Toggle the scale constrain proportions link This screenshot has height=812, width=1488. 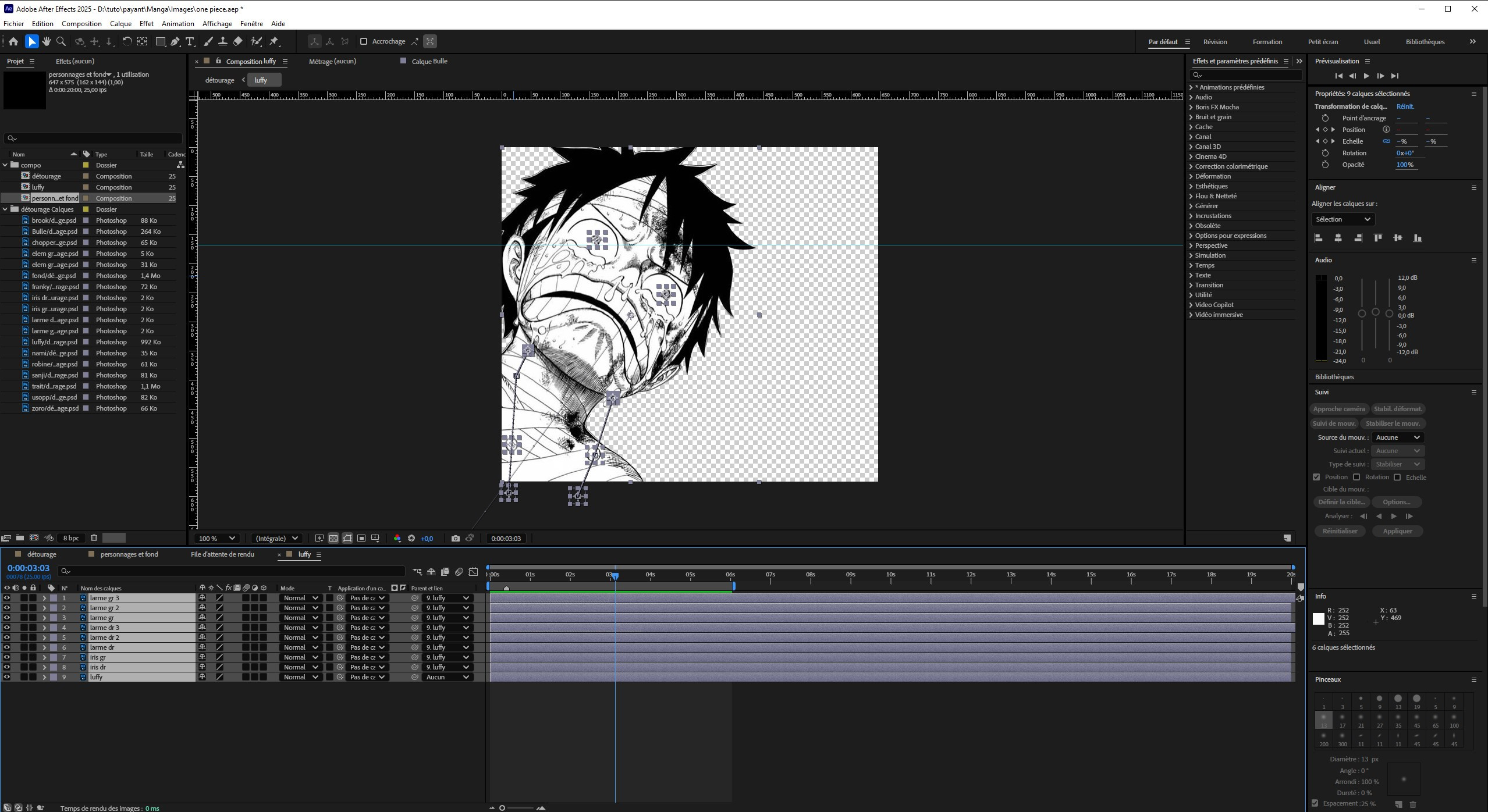point(1386,141)
